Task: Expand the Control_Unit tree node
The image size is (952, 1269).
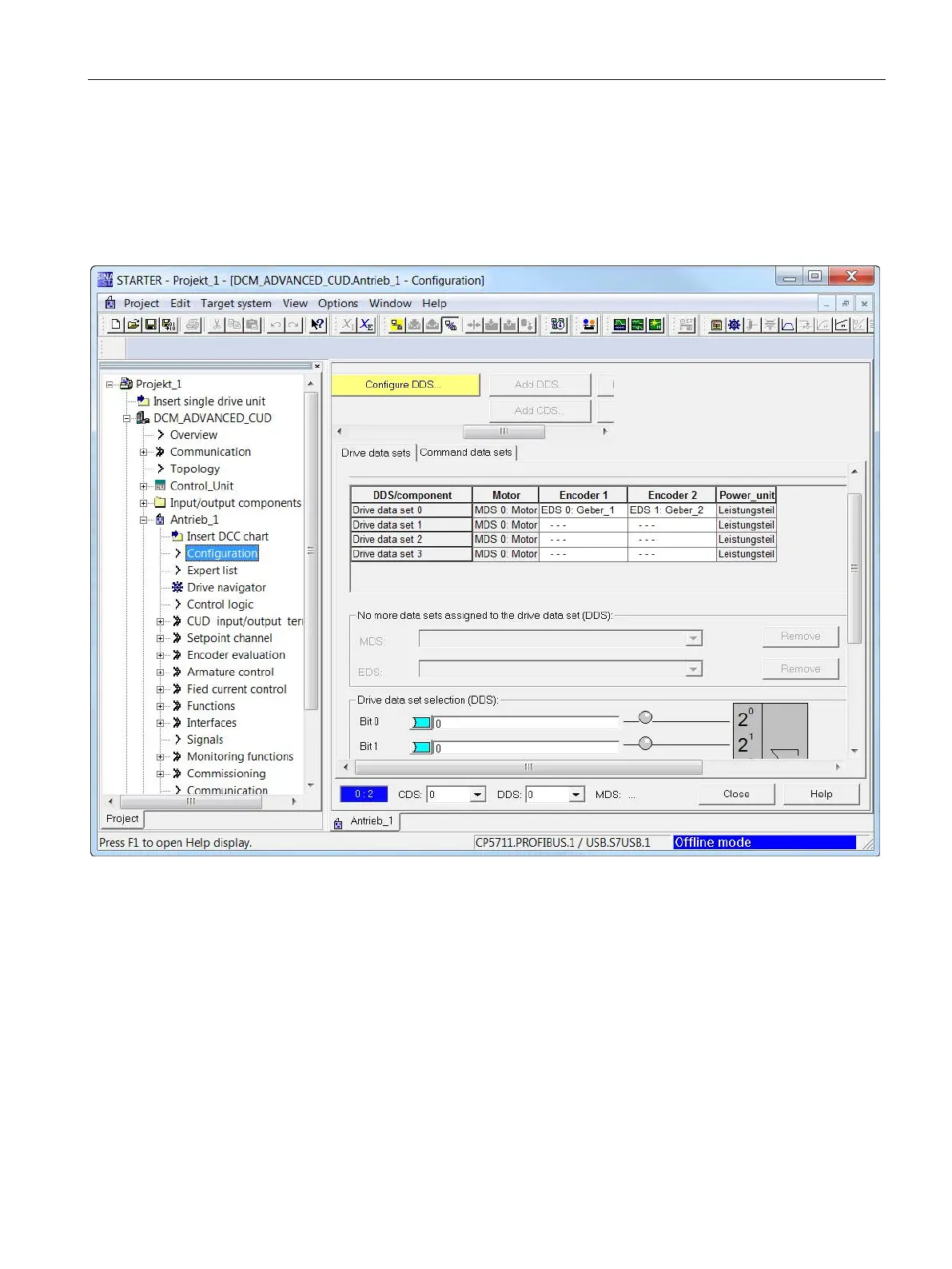Action: [x=143, y=486]
